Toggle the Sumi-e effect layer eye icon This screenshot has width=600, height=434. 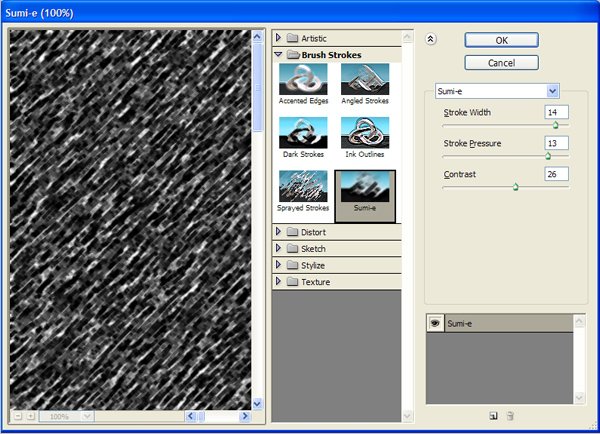(x=435, y=323)
